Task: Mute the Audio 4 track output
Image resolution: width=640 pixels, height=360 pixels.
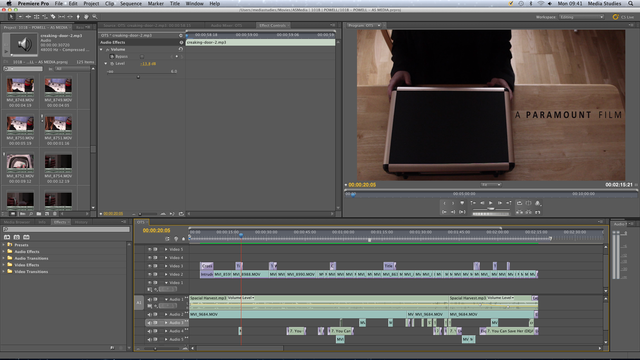Action: (149, 331)
